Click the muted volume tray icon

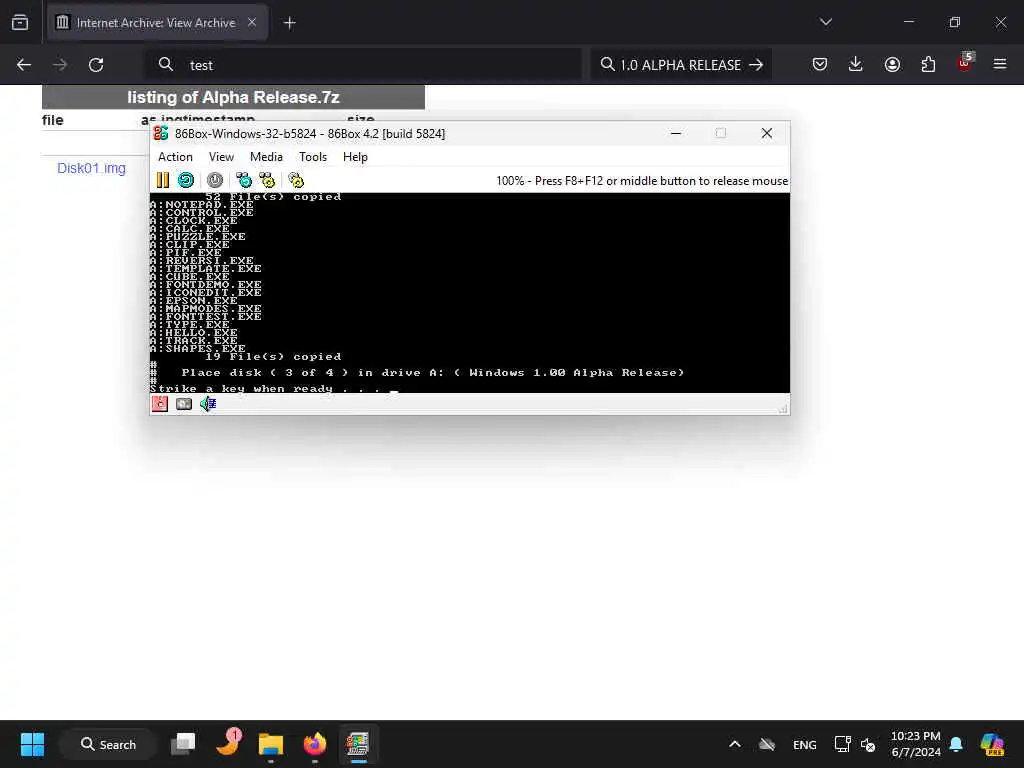point(868,744)
